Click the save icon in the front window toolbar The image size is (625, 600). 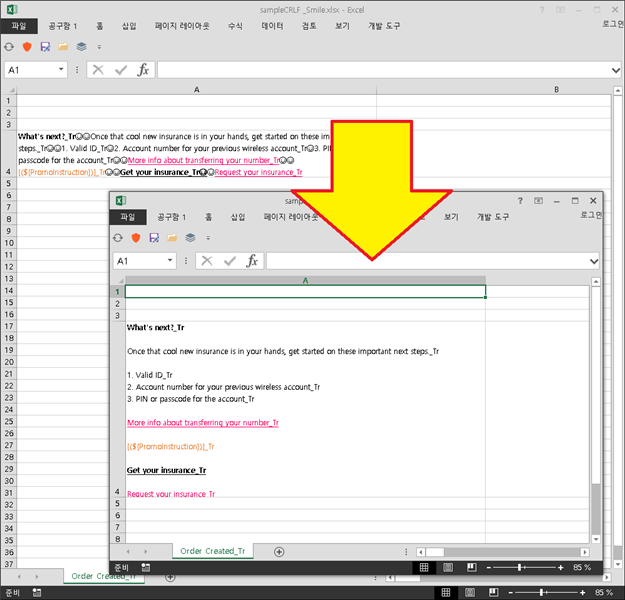tap(154, 238)
